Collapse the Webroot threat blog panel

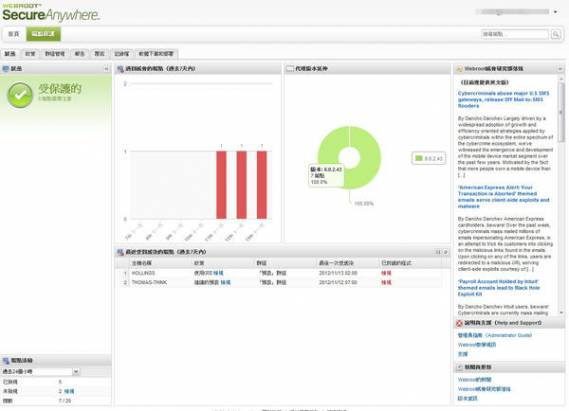coord(560,69)
